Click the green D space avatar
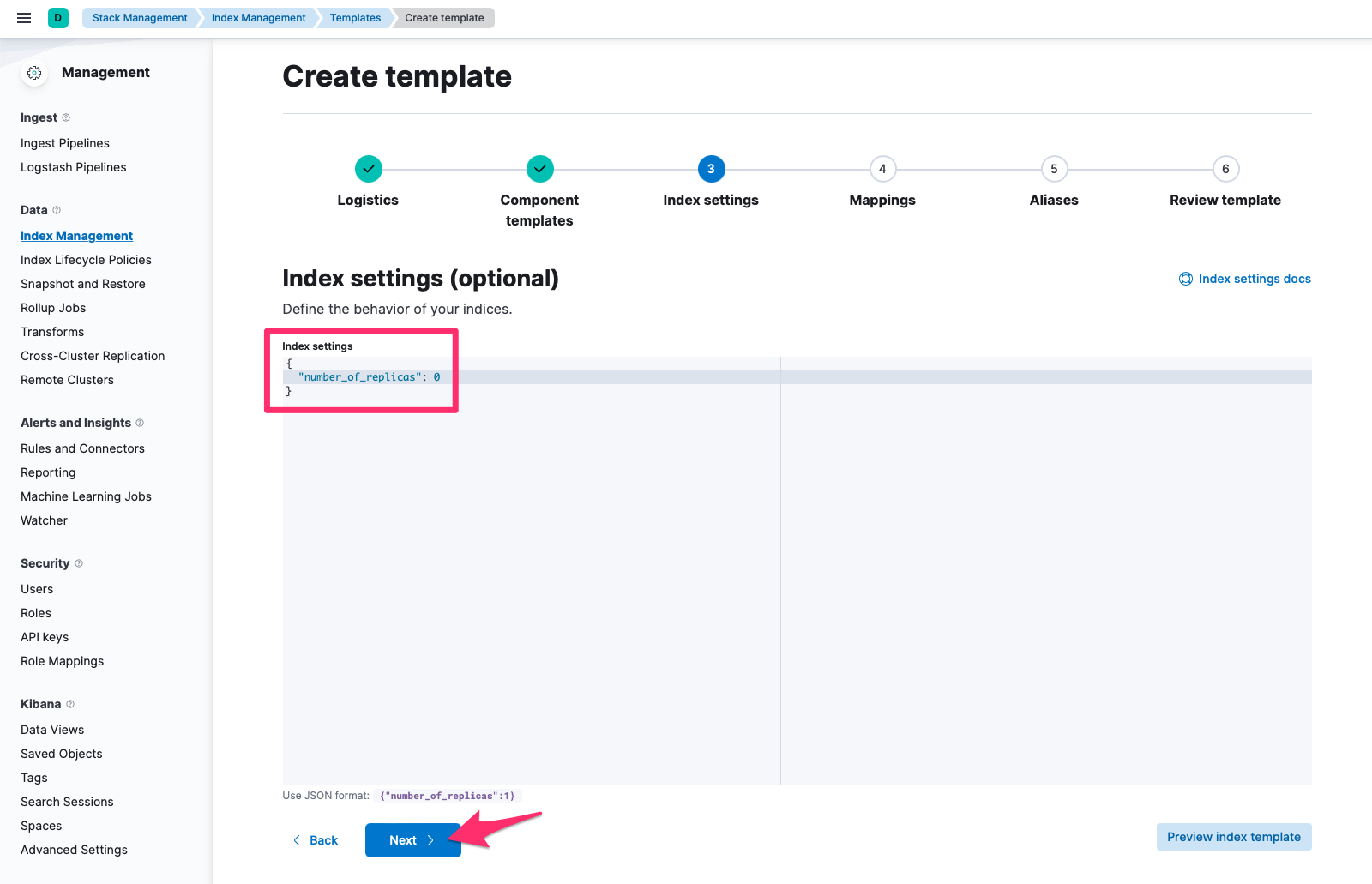The width and height of the screenshot is (1372, 884). pyautogui.click(x=58, y=18)
